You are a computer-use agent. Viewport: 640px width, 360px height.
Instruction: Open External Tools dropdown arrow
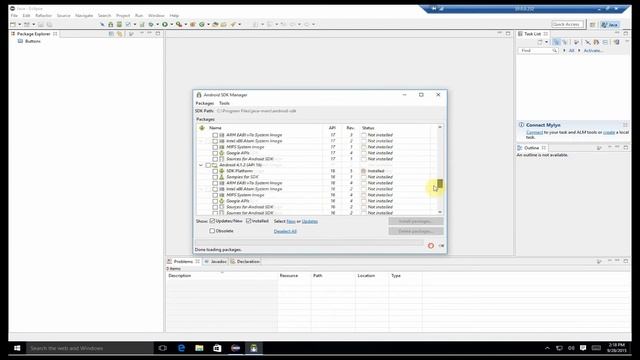(185, 24)
